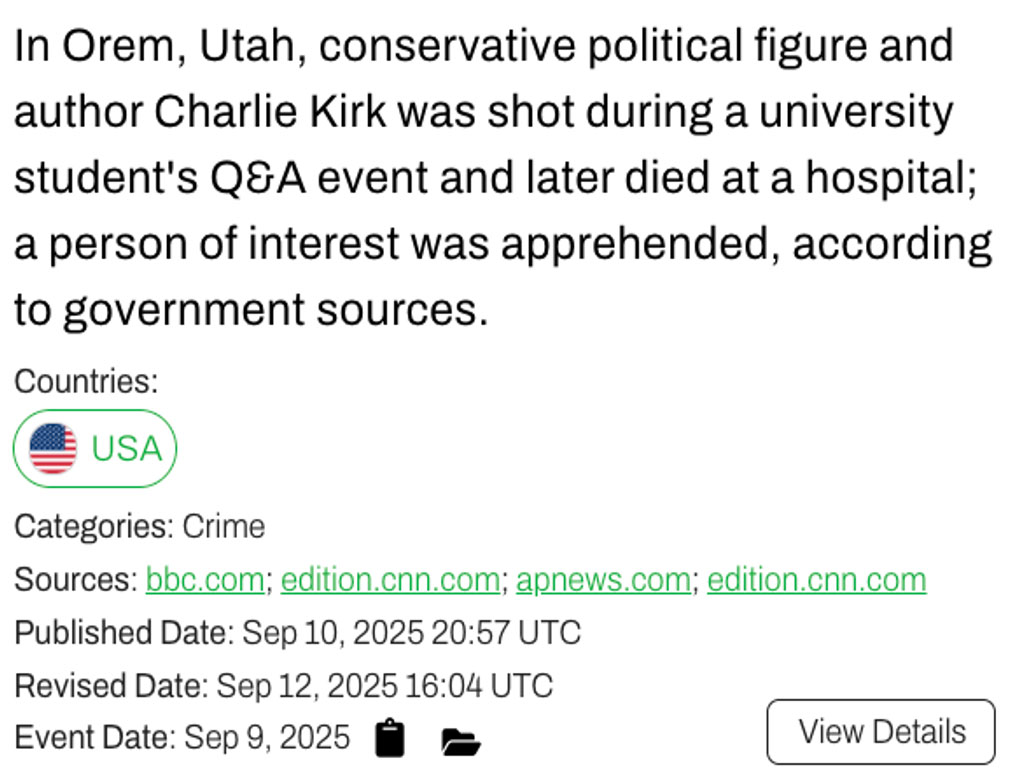Click the American flag icon

(x=53, y=448)
